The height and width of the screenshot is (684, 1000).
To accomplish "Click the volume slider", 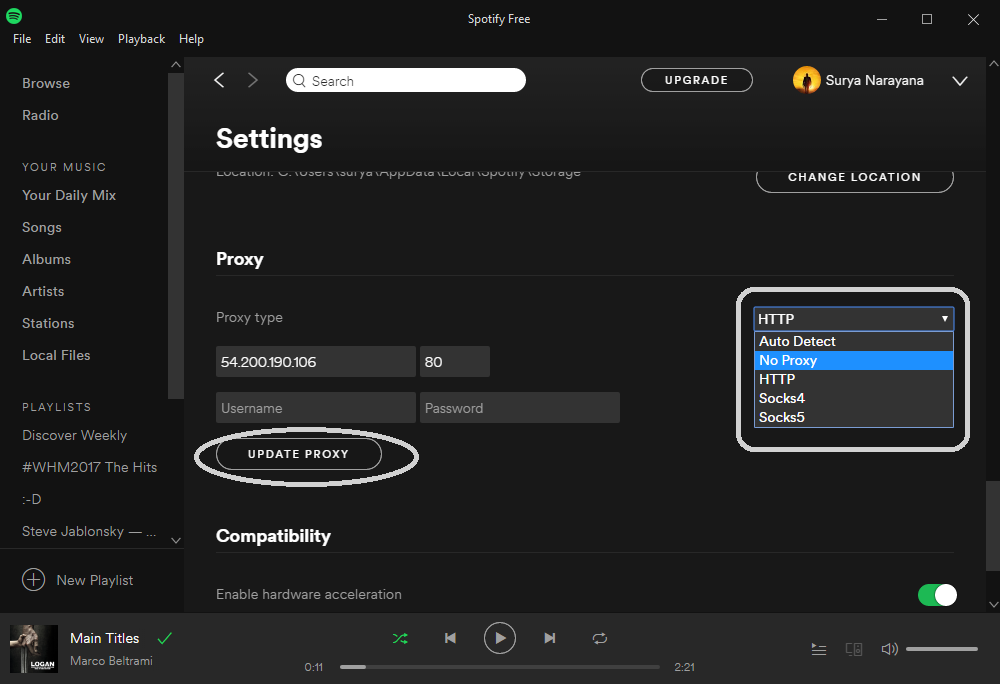I will point(942,649).
